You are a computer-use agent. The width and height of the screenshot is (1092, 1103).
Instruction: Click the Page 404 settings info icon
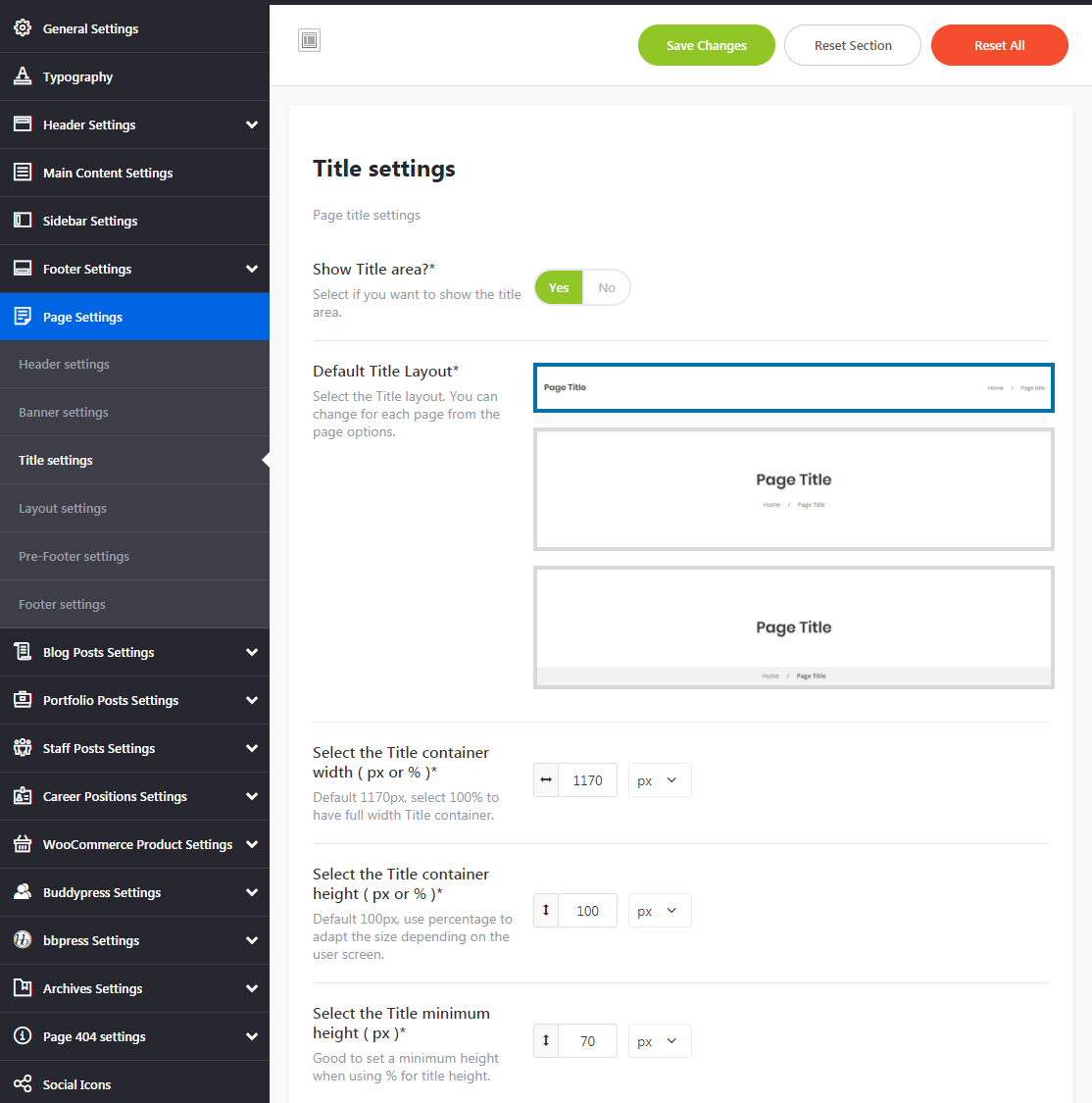[23, 1036]
